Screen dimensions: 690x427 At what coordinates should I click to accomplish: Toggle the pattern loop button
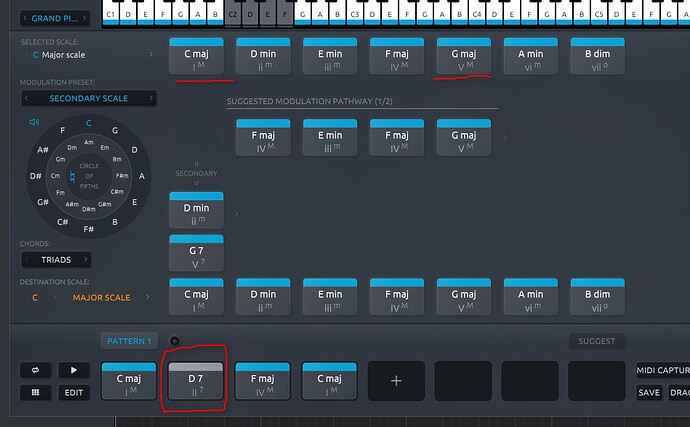coord(35,370)
